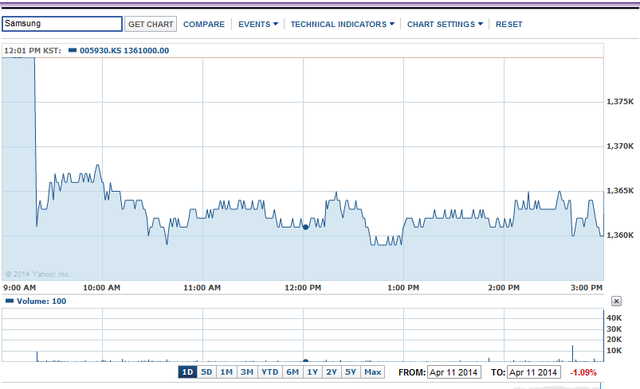The image size is (640, 389).
Task: Select the 5D time range
Action: 207,372
